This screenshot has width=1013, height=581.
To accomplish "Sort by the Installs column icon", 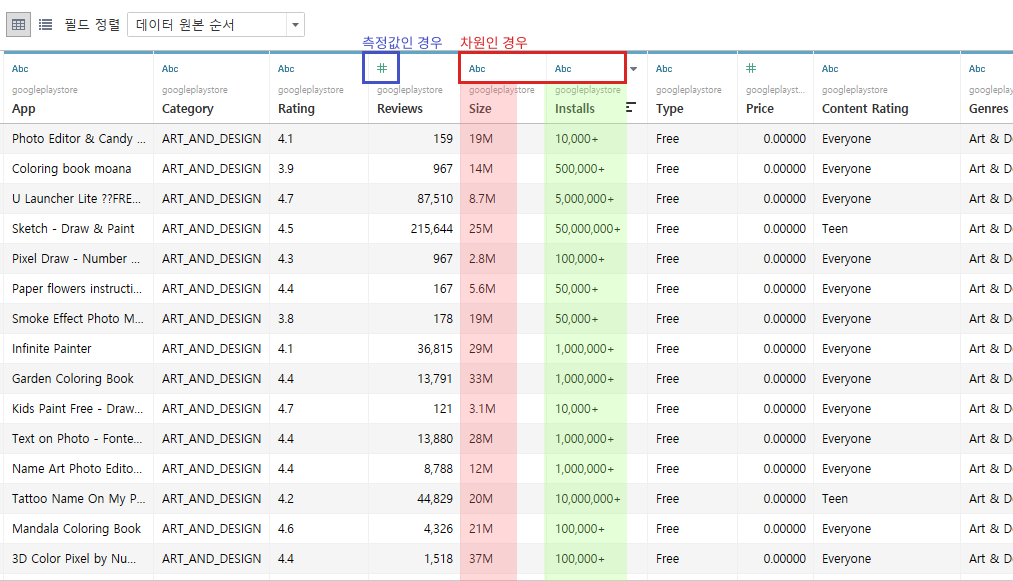I will [631, 107].
